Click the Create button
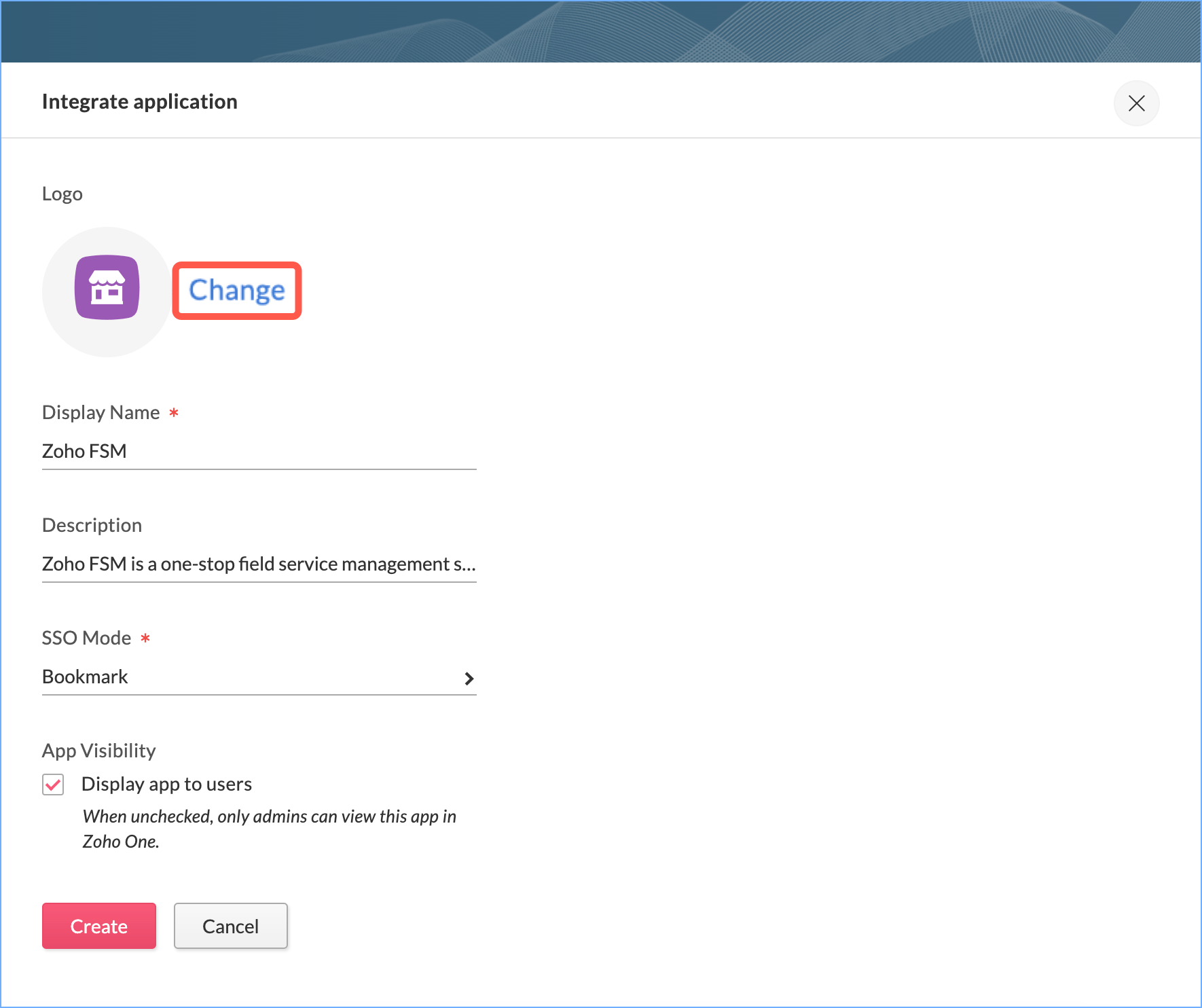The height and width of the screenshot is (1008, 1202). click(99, 926)
